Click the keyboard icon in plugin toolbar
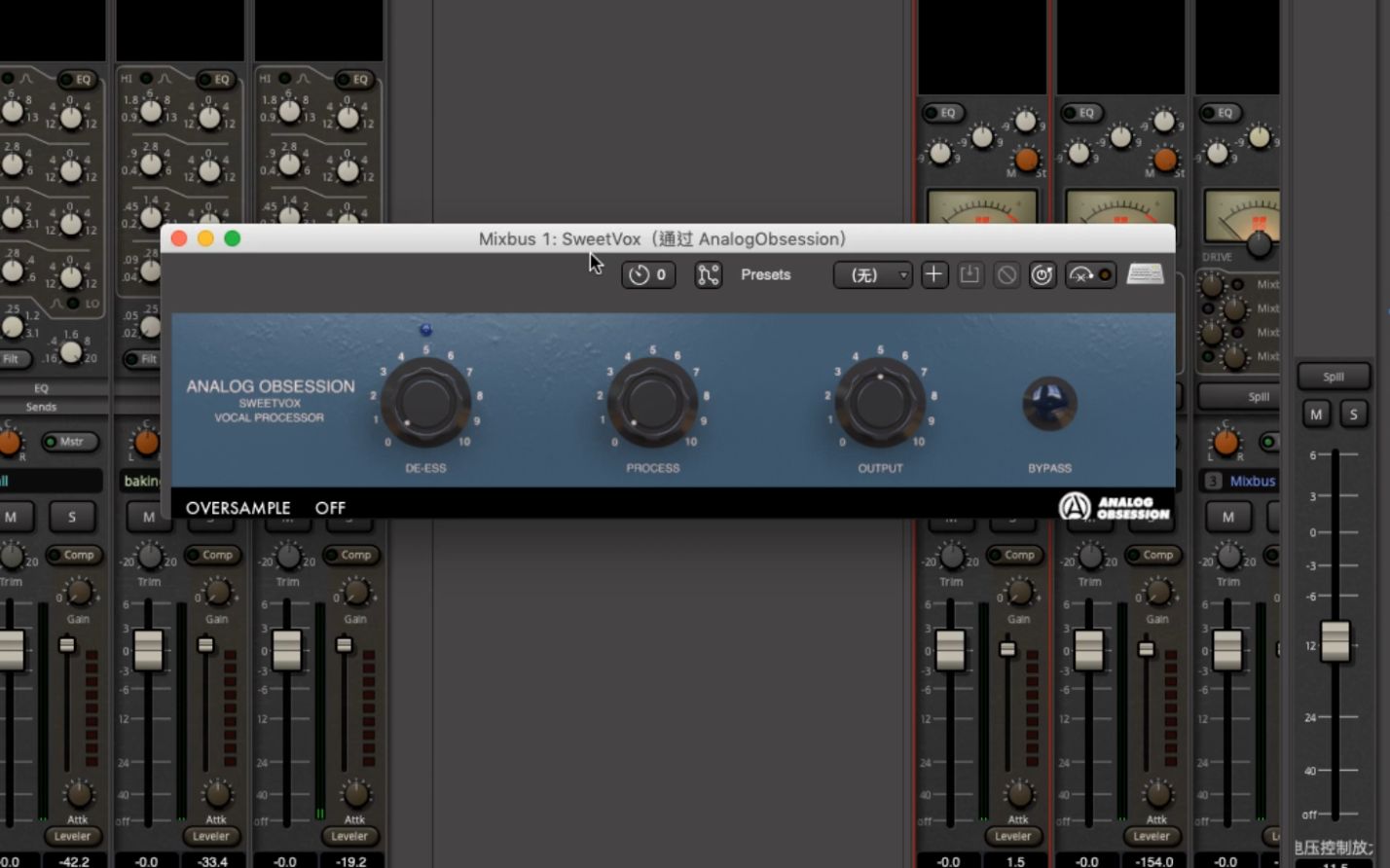This screenshot has width=1390, height=868. (x=1146, y=274)
